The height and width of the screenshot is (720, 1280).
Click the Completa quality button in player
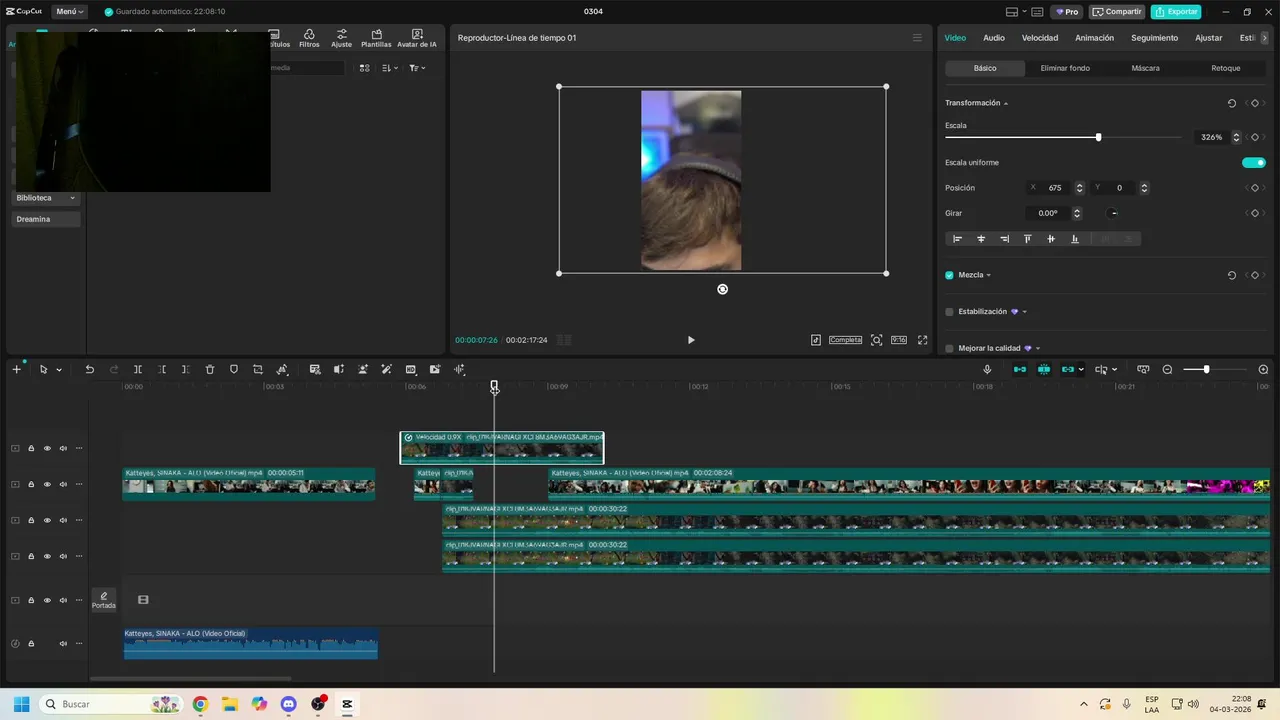pyautogui.click(x=845, y=340)
